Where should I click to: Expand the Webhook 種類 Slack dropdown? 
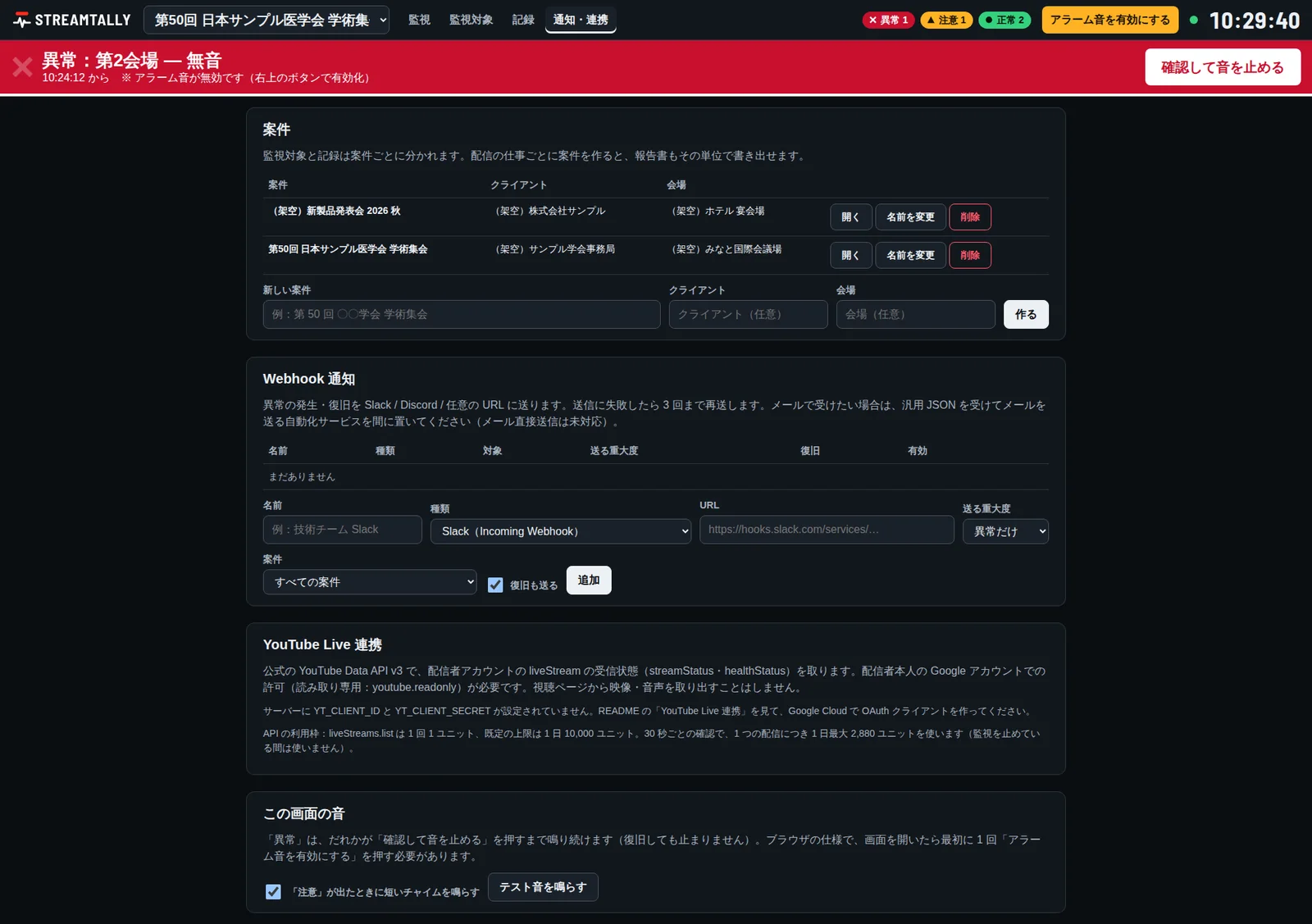[561, 531]
